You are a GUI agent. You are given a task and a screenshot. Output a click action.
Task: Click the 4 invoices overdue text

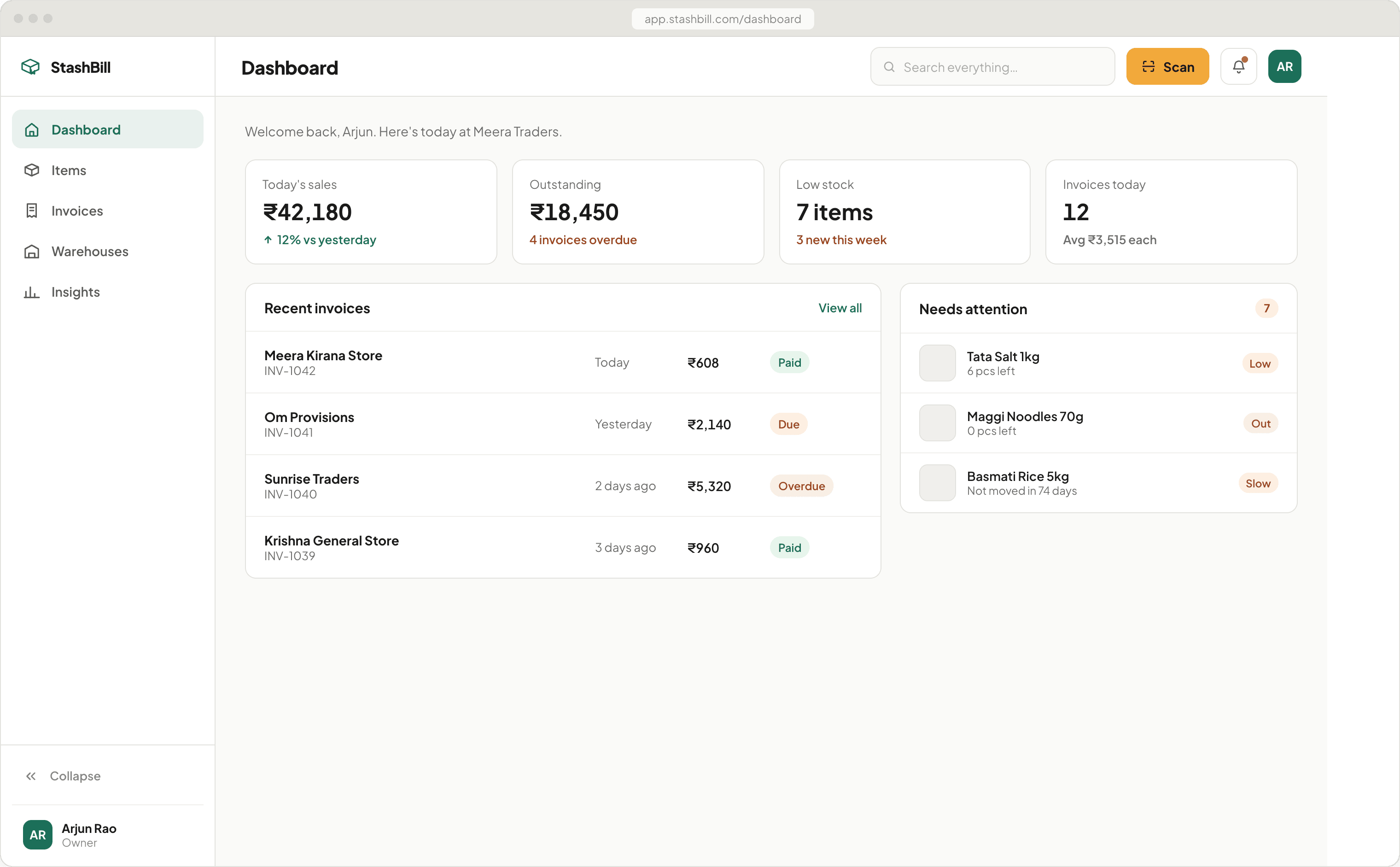[583, 240]
